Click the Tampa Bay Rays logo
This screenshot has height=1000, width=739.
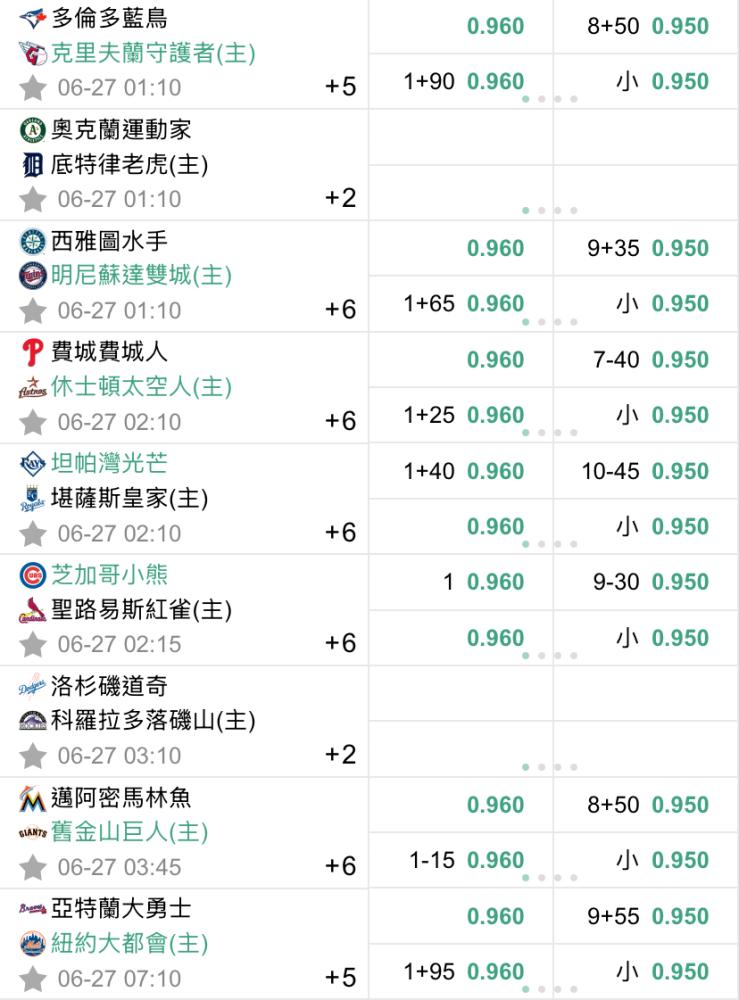pyautogui.click(x=33, y=464)
